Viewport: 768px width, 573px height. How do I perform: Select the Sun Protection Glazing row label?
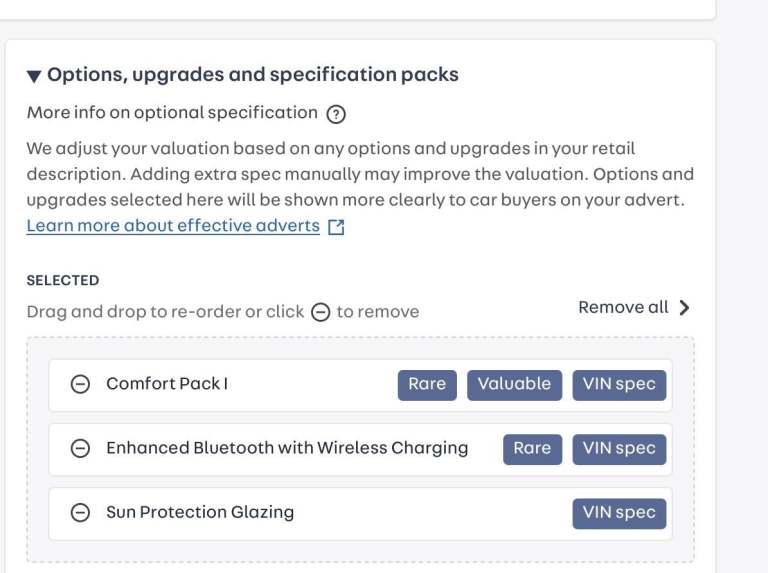(200, 512)
